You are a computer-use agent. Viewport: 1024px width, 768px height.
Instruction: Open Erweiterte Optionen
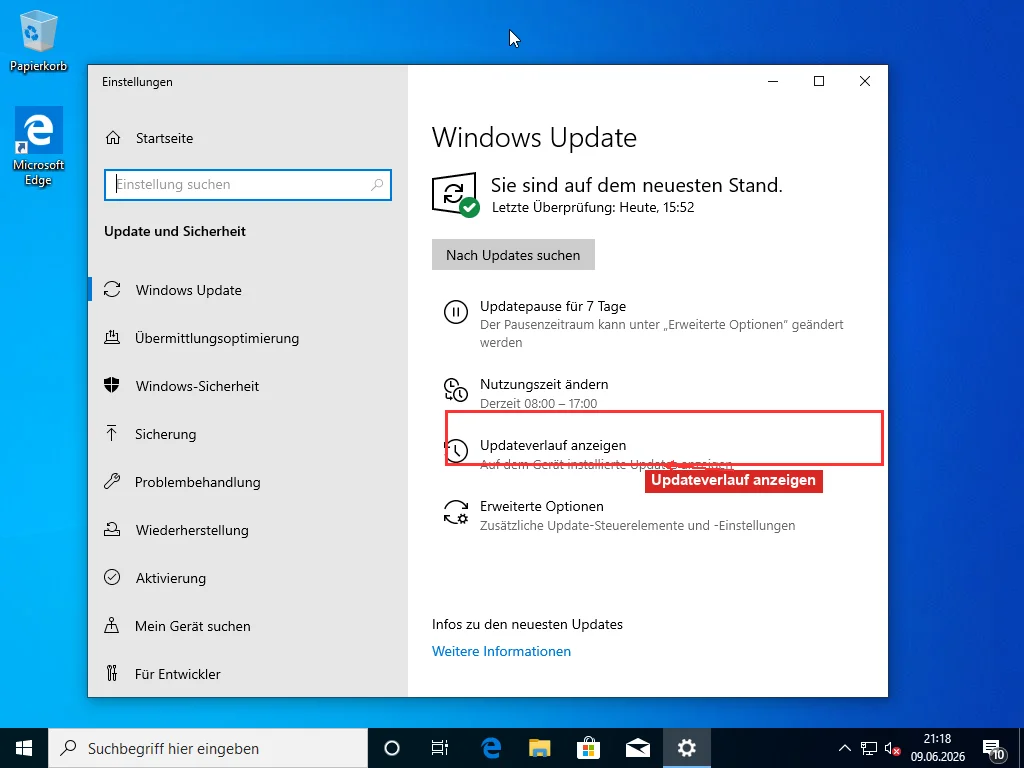click(x=541, y=506)
